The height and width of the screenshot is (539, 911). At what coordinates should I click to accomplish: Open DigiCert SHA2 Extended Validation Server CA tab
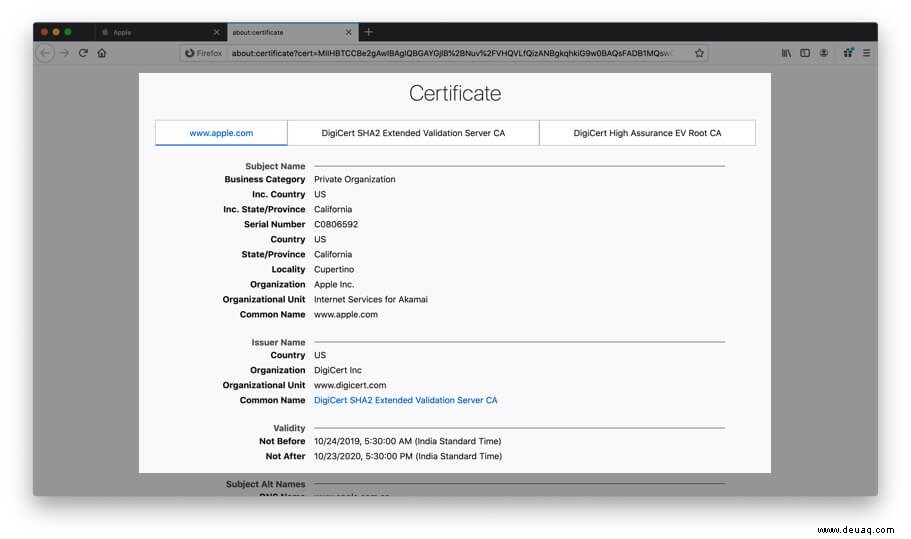click(x=413, y=133)
